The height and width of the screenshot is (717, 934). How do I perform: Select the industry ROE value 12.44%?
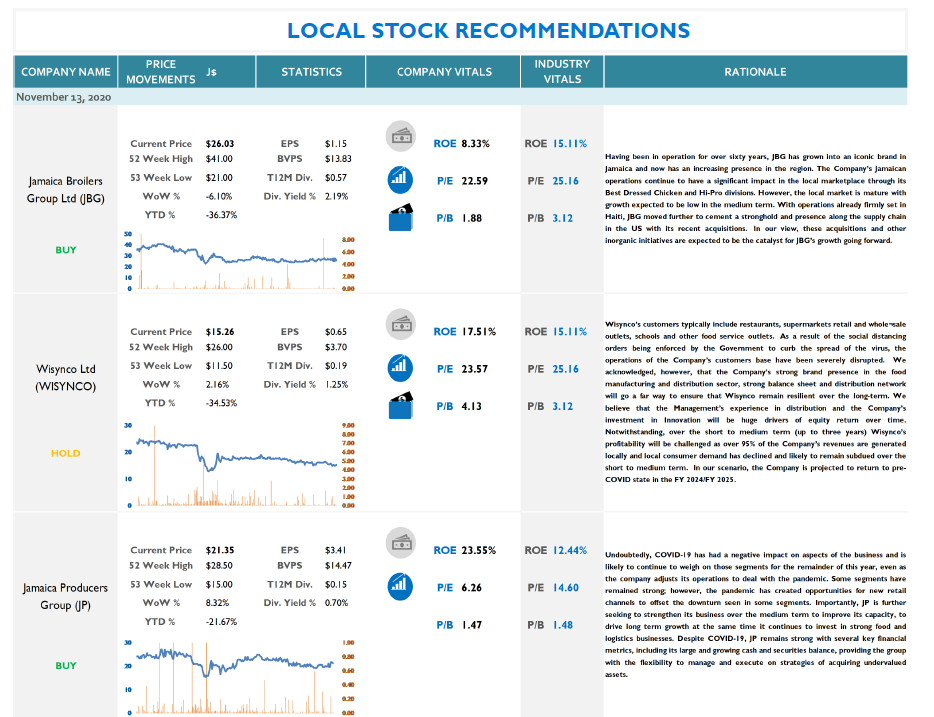click(569, 550)
